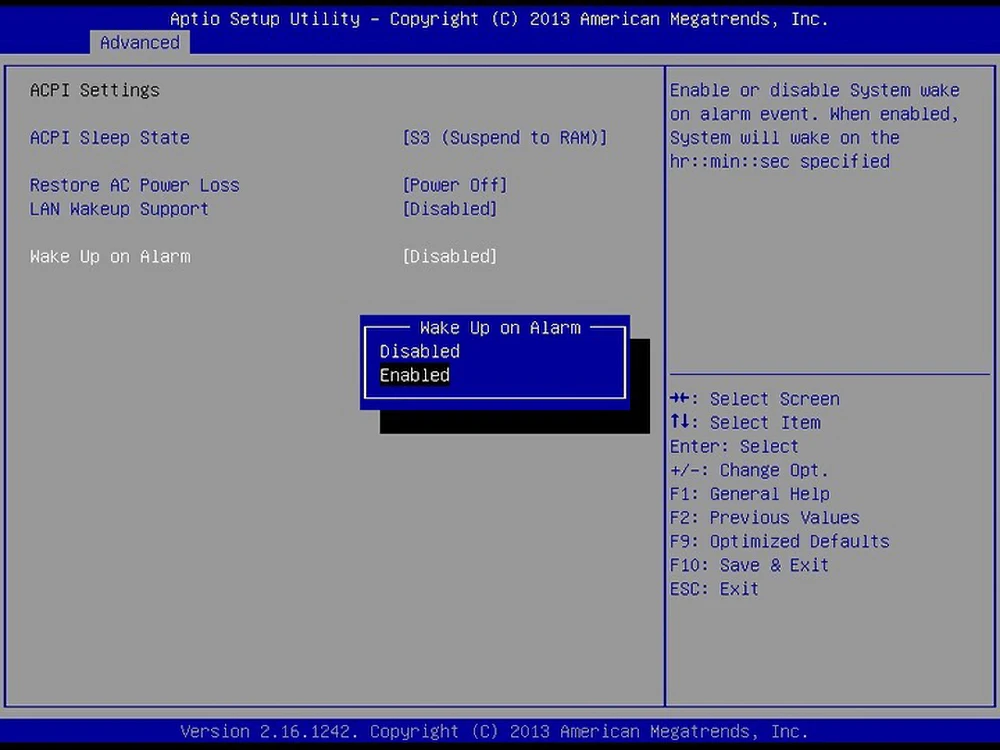Viewport: 1000px width, 750px height.
Task: Click the F1: General Help hint
Action: pos(749,494)
